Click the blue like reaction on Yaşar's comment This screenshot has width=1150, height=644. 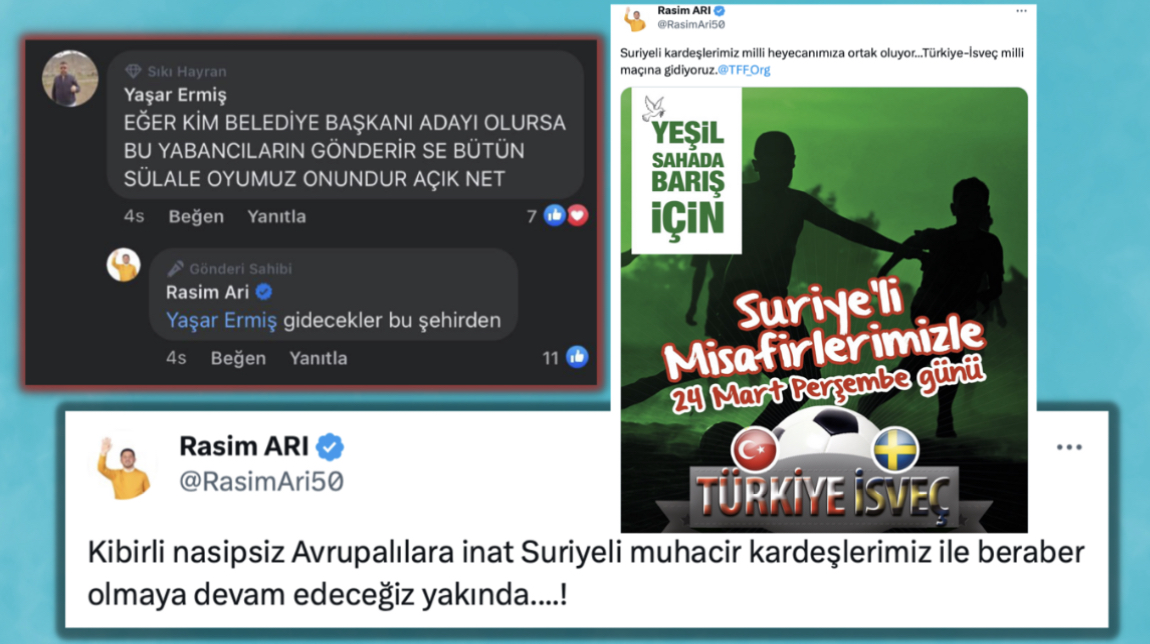(554, 216)
